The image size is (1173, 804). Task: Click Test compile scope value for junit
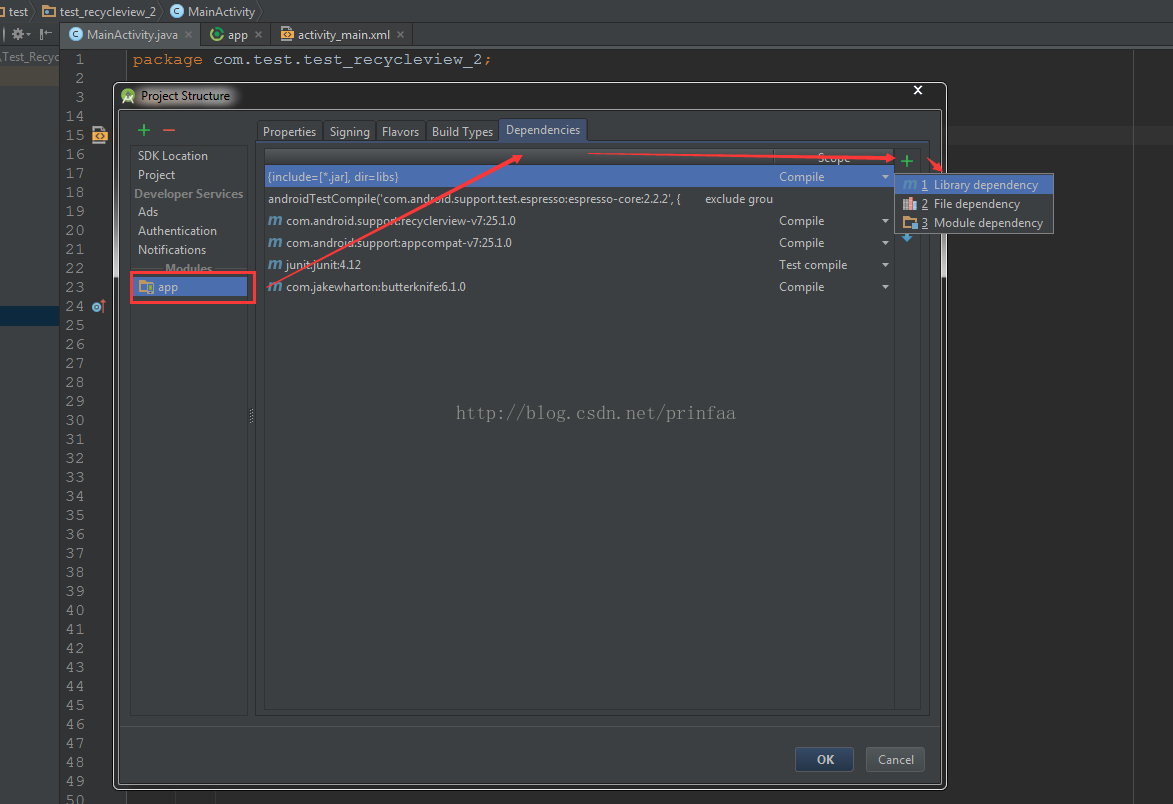coord(812,265)
